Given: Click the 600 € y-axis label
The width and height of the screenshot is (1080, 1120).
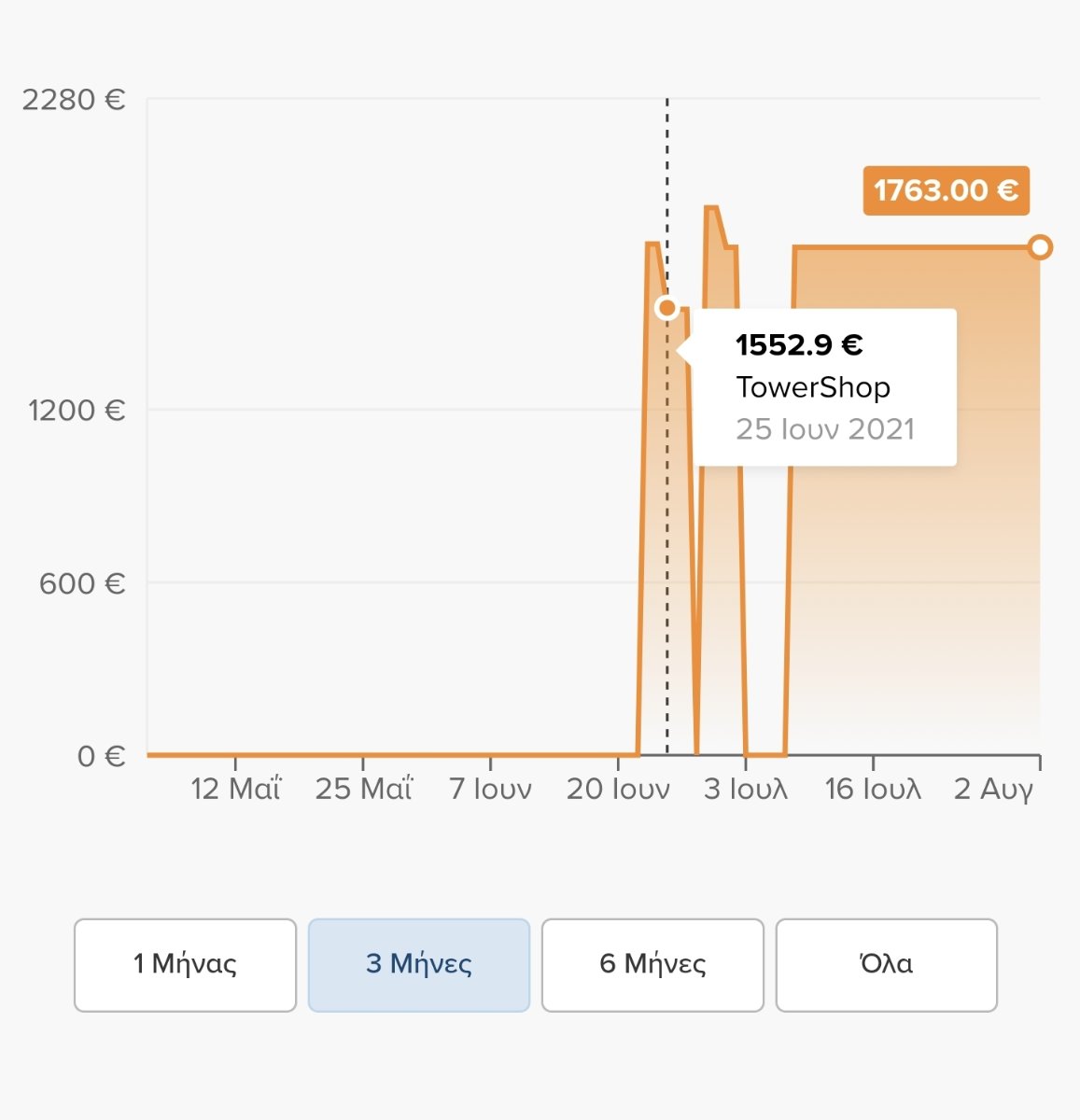Looking at the screenshot, I should 82,583.
